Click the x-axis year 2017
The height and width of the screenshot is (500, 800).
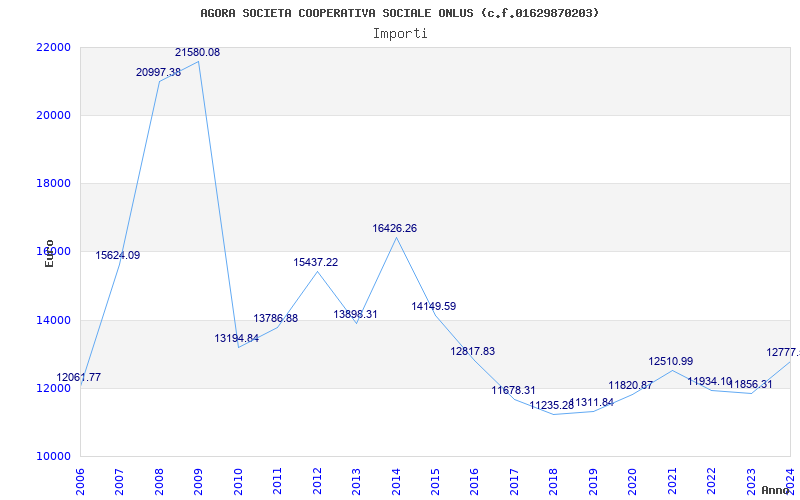514,481
